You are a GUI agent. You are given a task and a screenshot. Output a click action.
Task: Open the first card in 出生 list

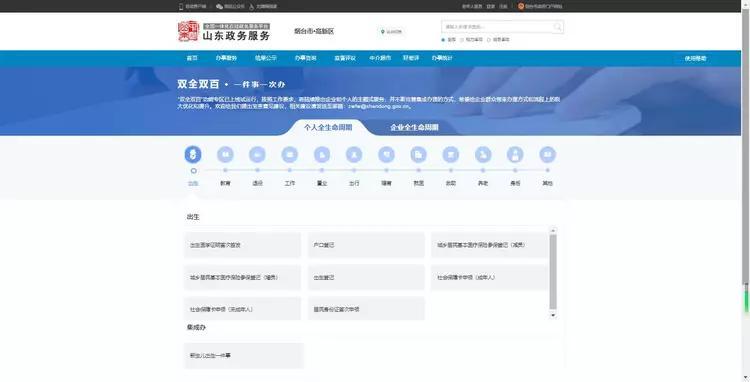(243, 245)
